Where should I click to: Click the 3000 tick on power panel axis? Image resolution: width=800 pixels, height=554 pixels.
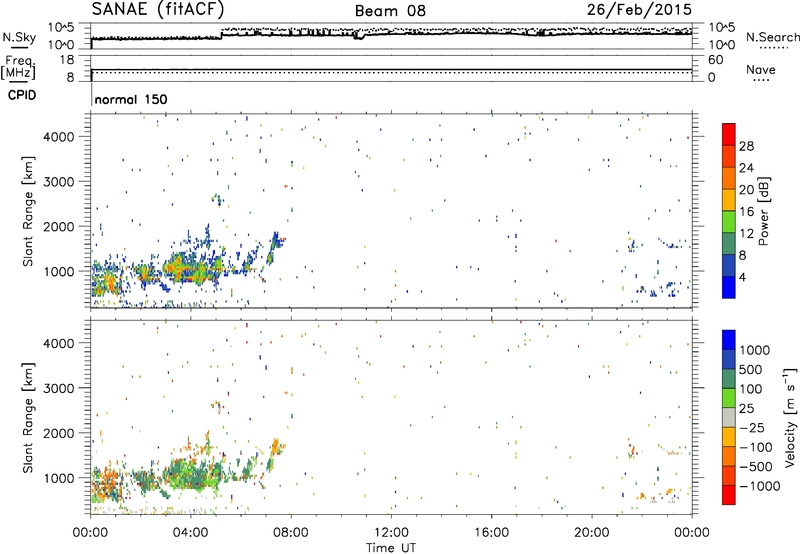(x=59, y=182)
